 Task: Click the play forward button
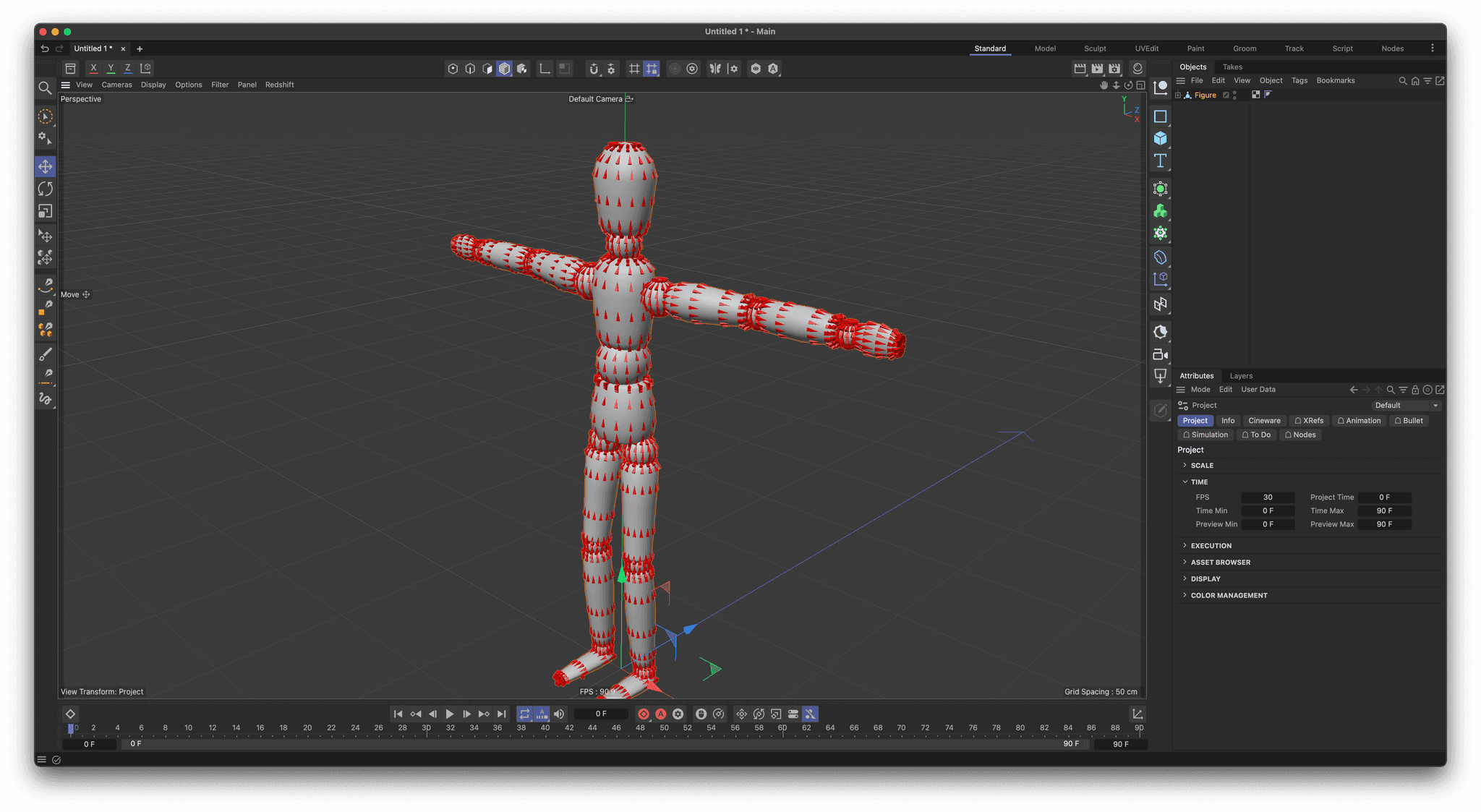tap(449, 714)
